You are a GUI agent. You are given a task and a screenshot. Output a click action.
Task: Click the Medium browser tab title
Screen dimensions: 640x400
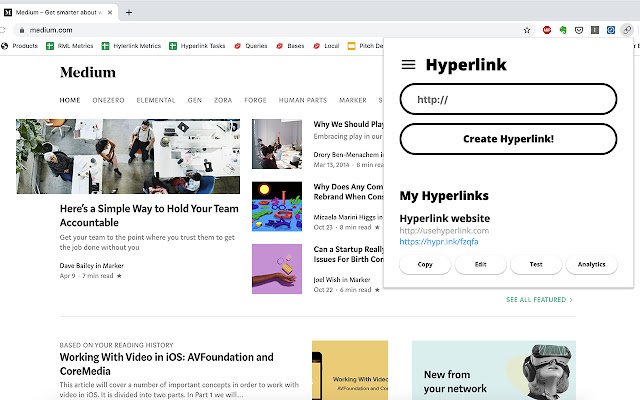pyautogui.click(x=58, y=12)
